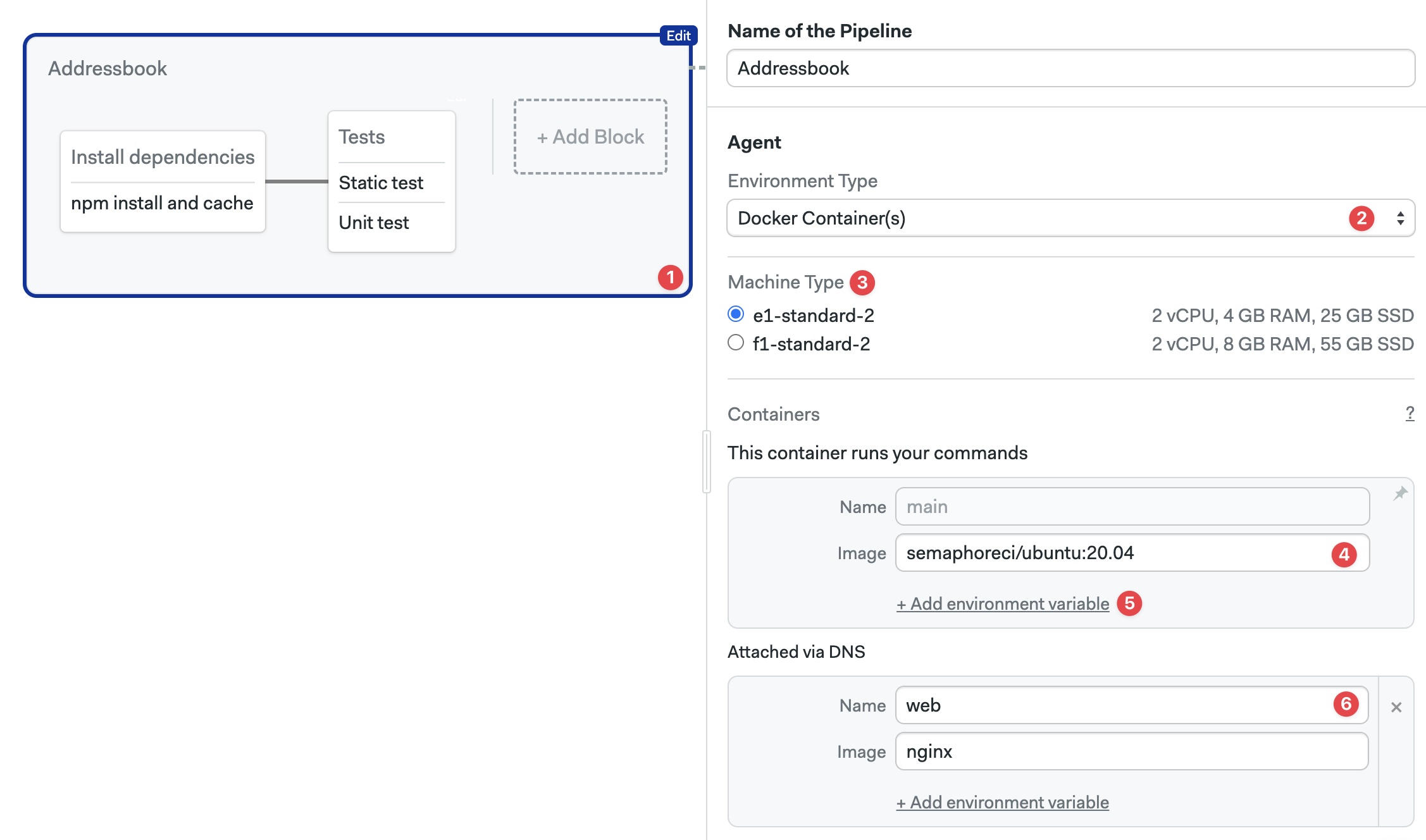Screen dimensions: 1426x840
Task: Remove the web container with X icon
Action: click(x=1396, y=707)
